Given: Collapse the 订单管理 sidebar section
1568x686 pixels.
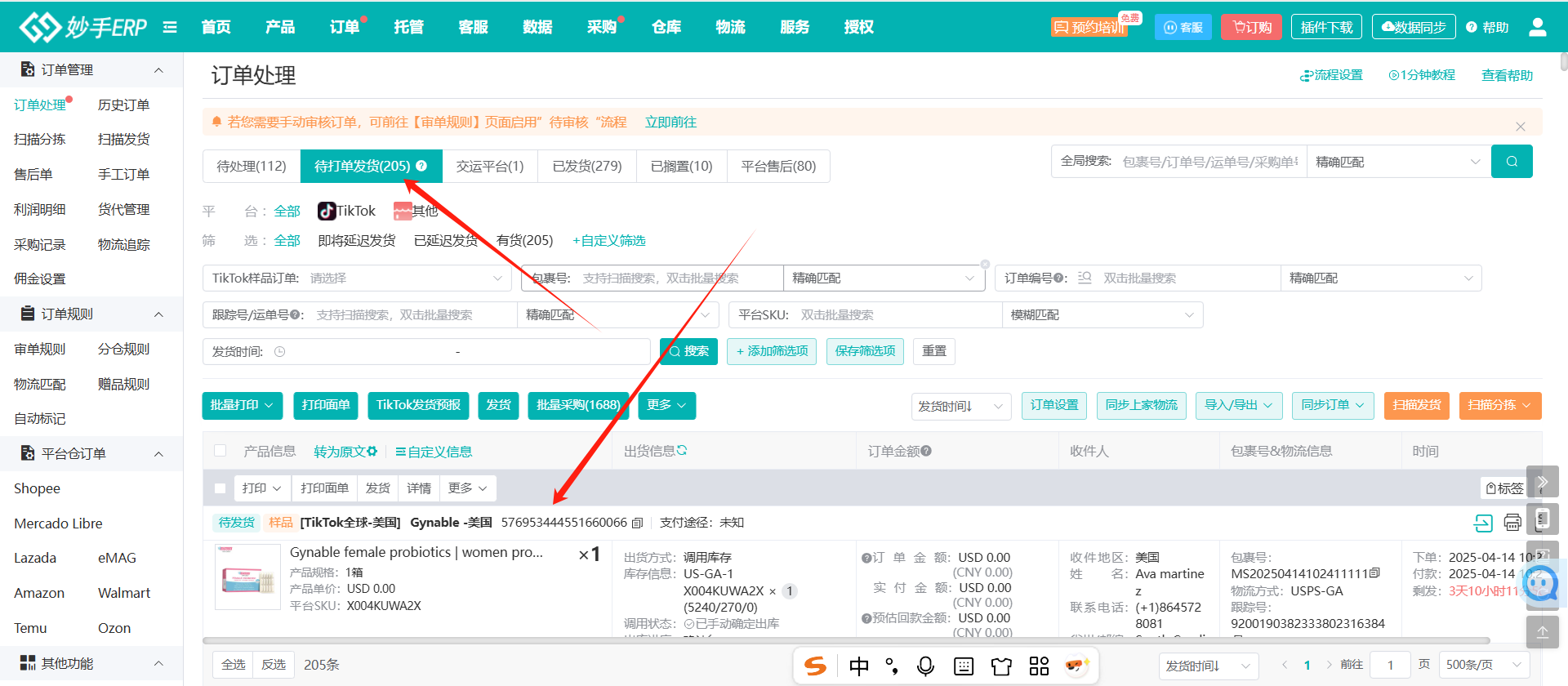Looking at the screenshot, I should coord(158,70).
